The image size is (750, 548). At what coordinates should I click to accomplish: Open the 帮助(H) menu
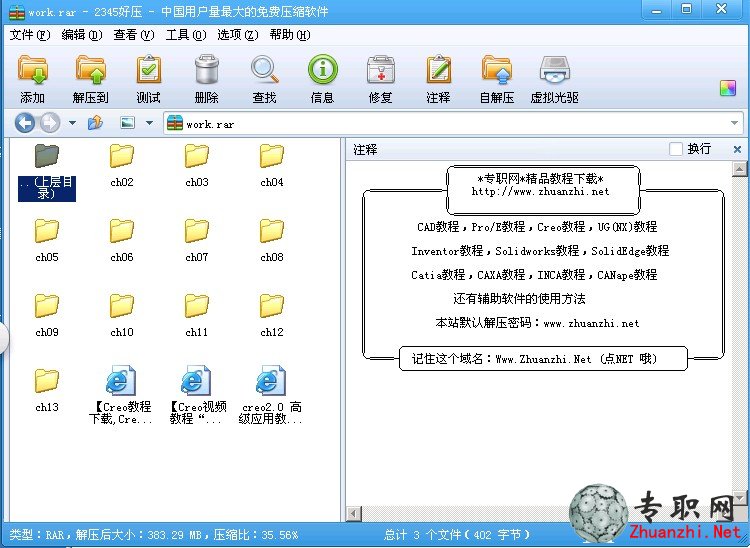point(290,35)
